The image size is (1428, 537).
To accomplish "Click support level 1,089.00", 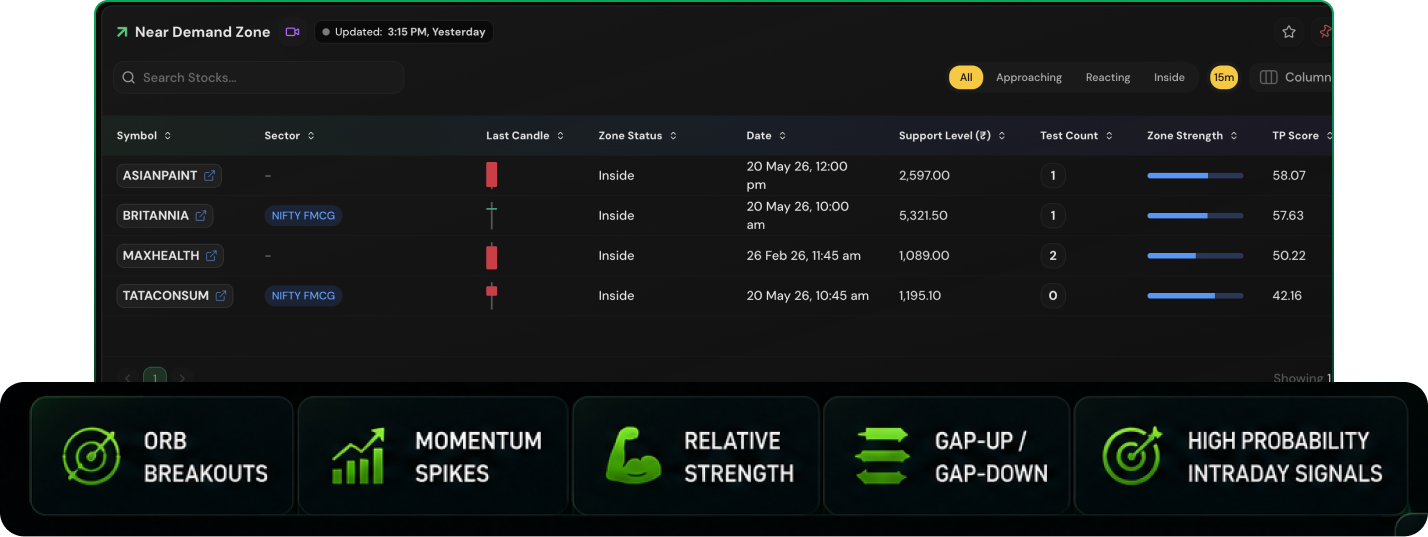I will 924,256.
